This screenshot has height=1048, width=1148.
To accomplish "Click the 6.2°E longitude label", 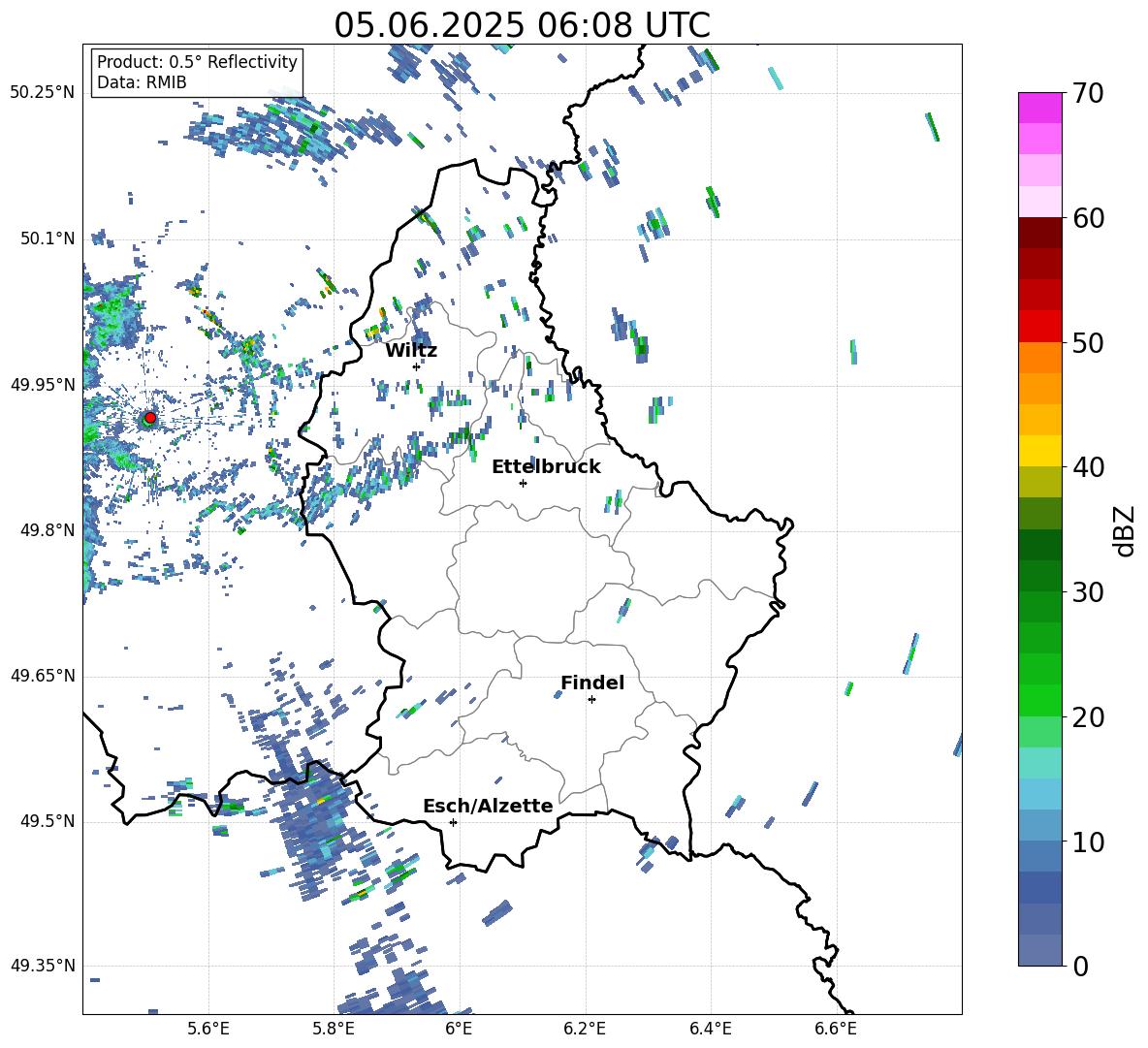I will [585, 1030].
